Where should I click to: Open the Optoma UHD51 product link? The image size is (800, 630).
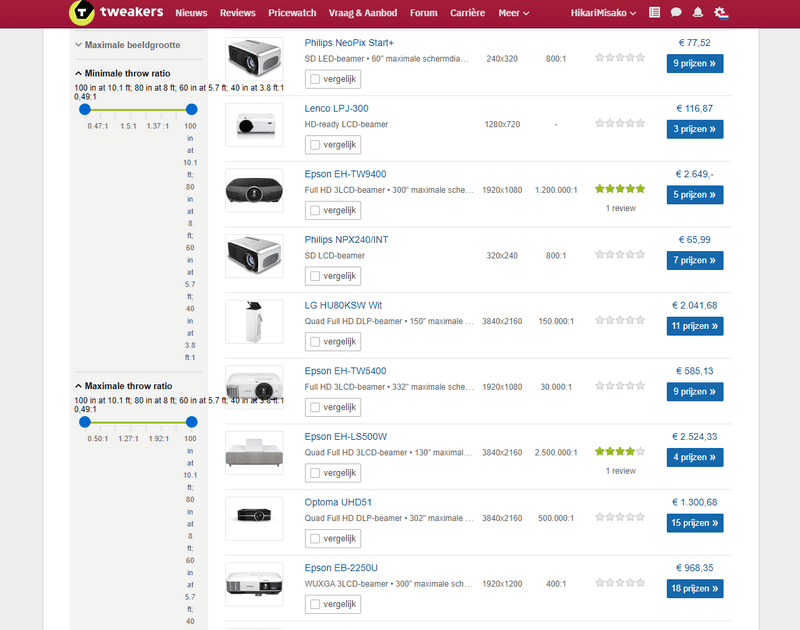point(338,502)
